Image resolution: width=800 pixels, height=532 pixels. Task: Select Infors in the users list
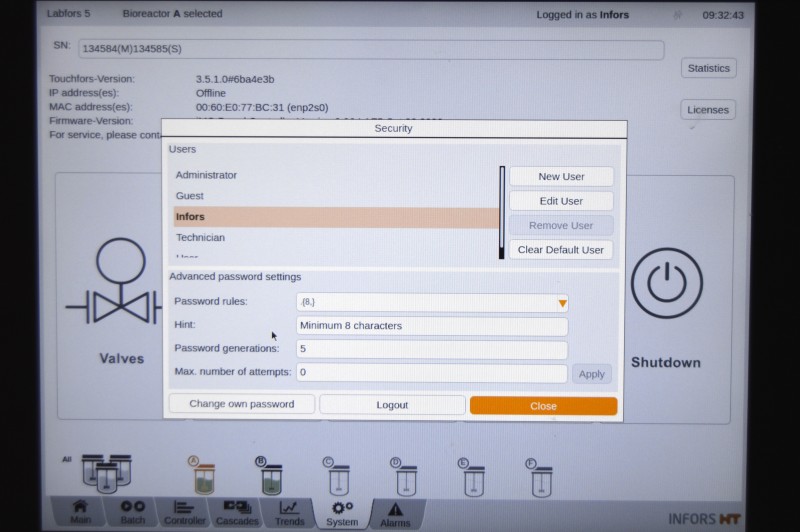click(x=336, y=217)
